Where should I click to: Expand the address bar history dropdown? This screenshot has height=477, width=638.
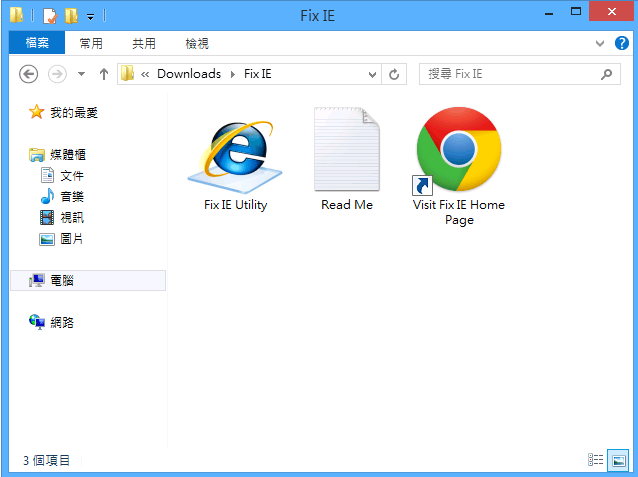[x=372, y=74]
